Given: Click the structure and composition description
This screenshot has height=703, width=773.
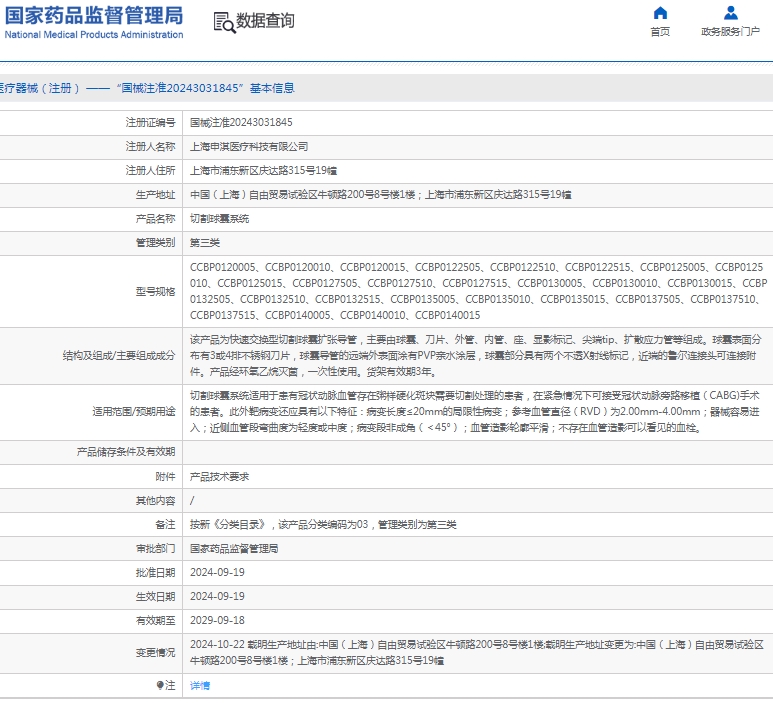Looking at the screenshot, I should coord(476,355).
